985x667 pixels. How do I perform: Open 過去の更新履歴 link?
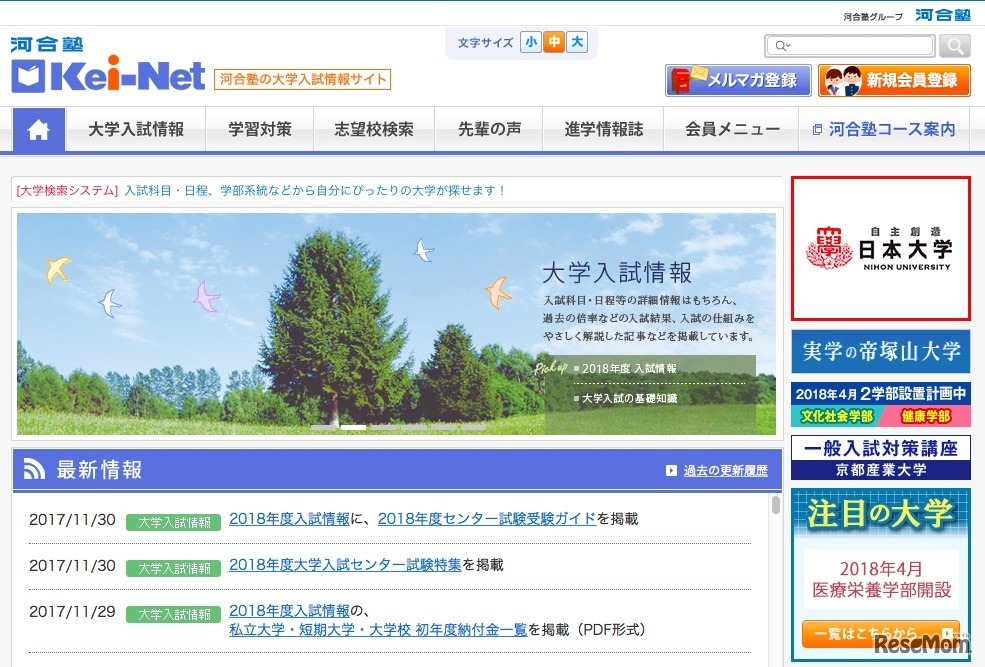tap(726, 470)
